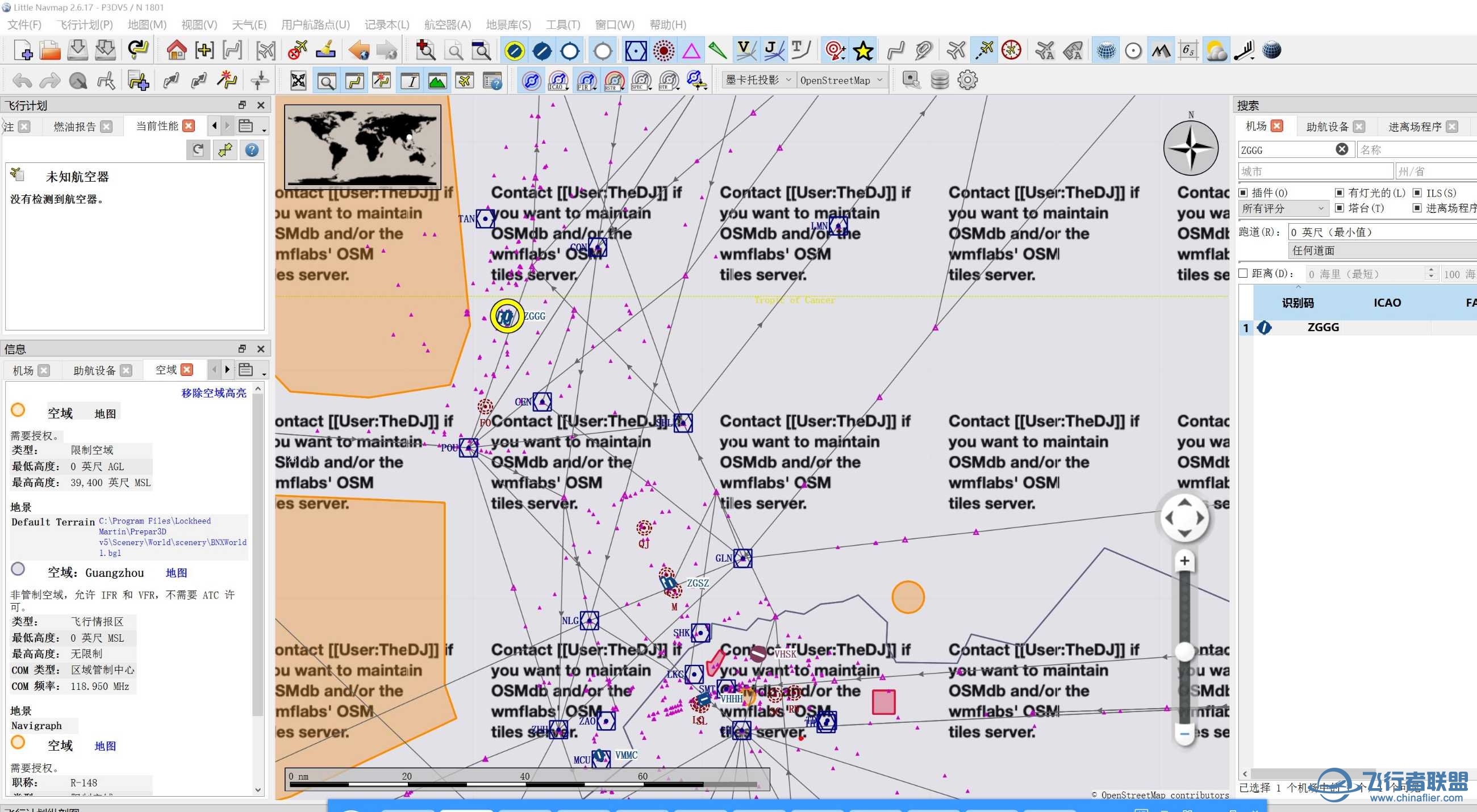Toggle 进离场程序 checkbox
The height and width of the screenshot is (812, 1477).
1417,208
